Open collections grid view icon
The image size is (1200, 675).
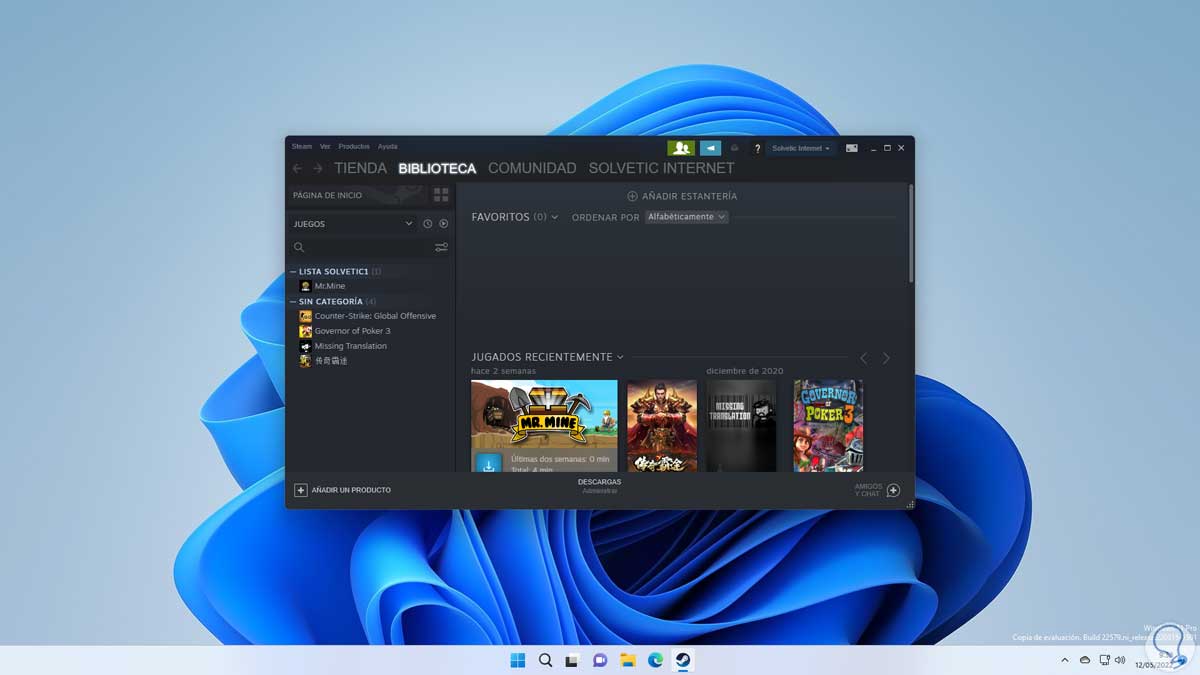[x=441, y=195]
